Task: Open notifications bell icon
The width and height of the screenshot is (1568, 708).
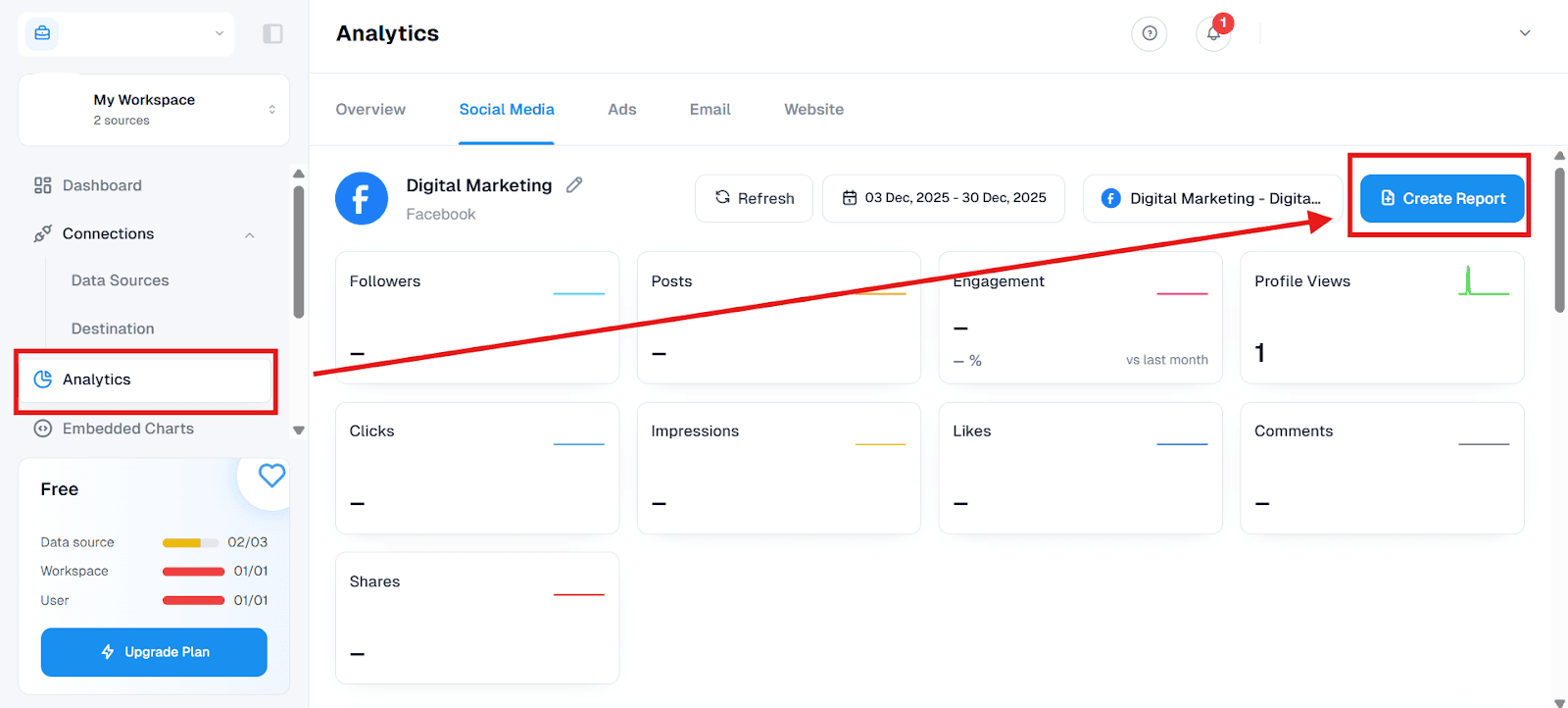Action: [x=1213, y=34]
